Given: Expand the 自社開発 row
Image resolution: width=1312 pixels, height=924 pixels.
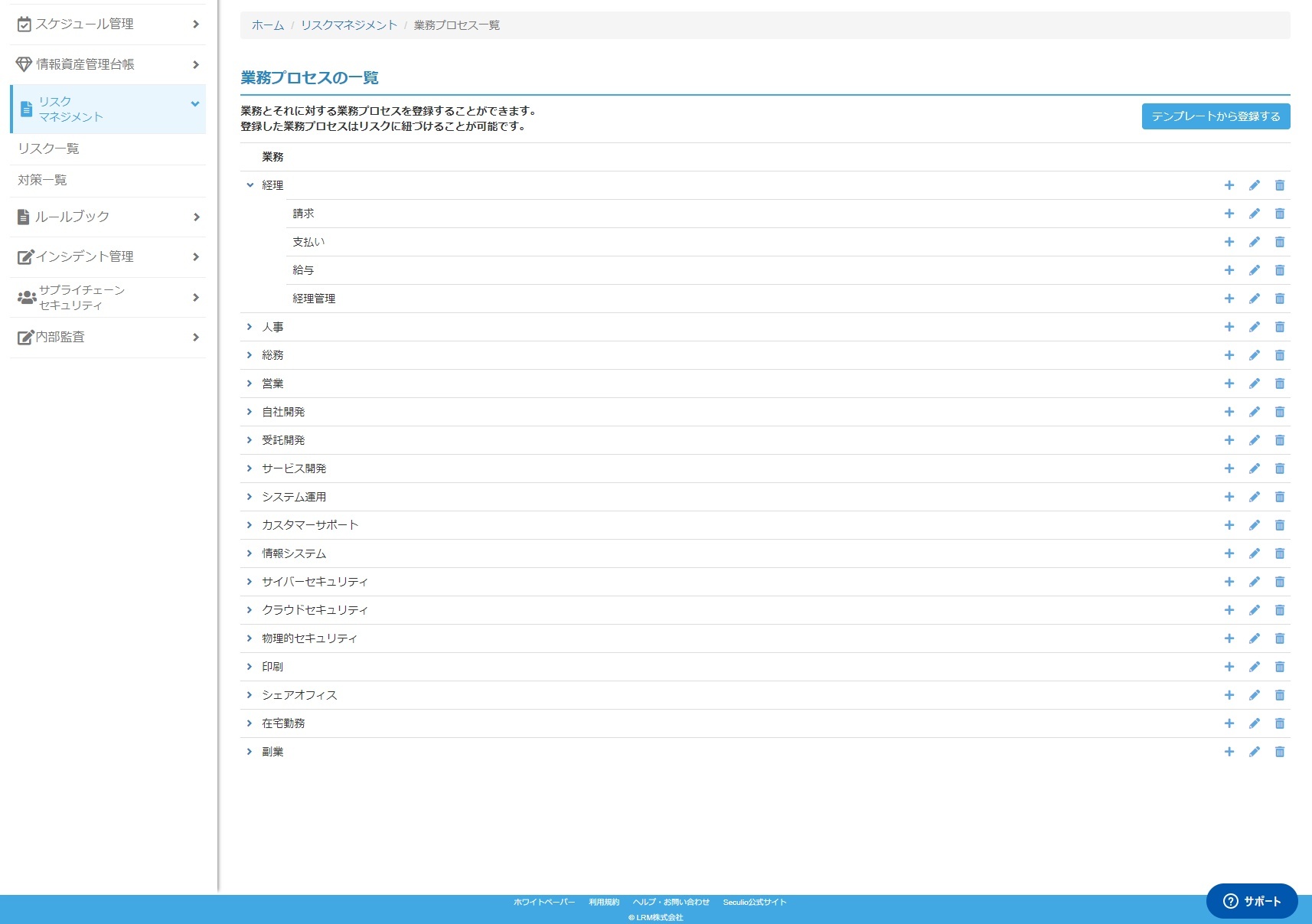Looking at the screenshot, I should coord(250,412).
